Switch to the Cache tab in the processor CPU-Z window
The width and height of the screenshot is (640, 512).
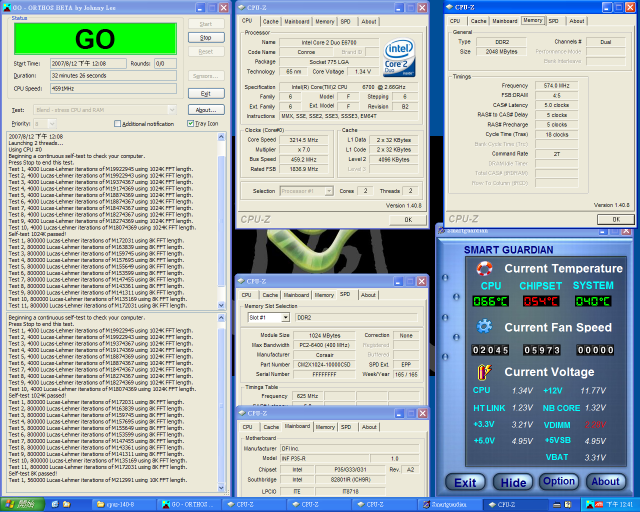point(271,21)
